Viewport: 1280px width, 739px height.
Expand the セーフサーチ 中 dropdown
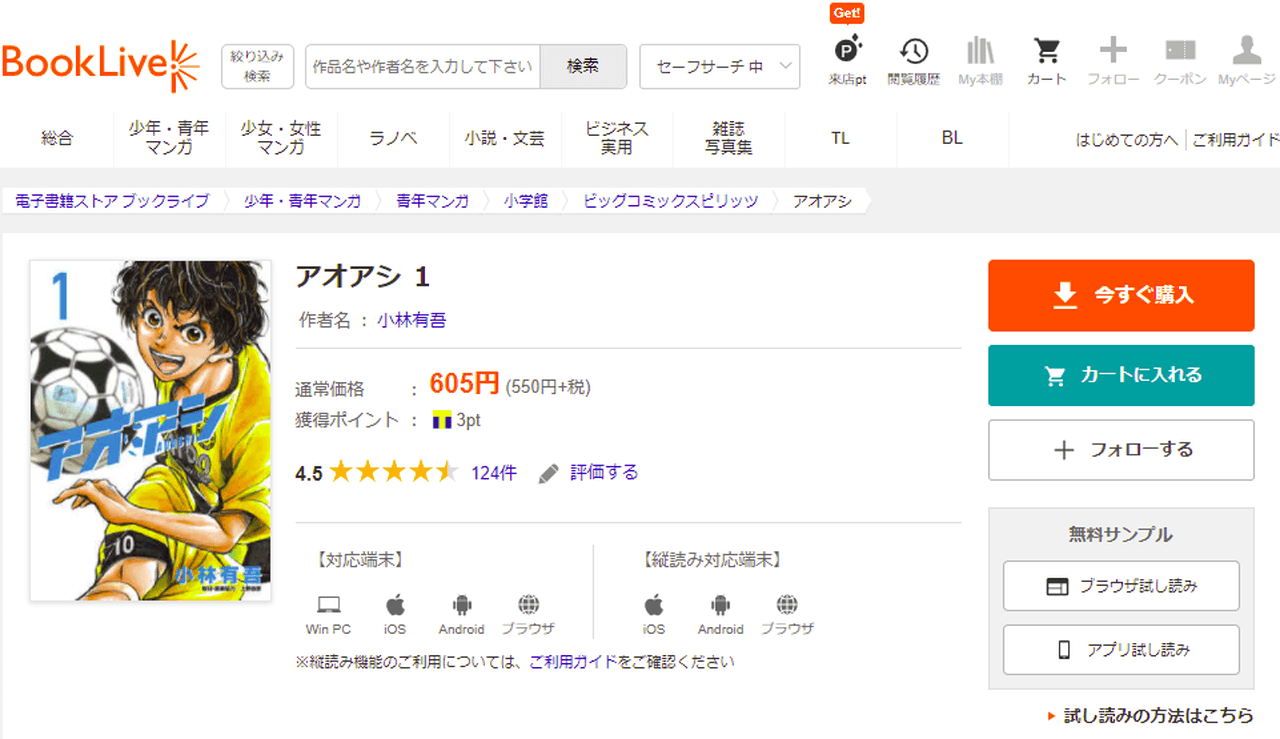(x=719, y=67)
